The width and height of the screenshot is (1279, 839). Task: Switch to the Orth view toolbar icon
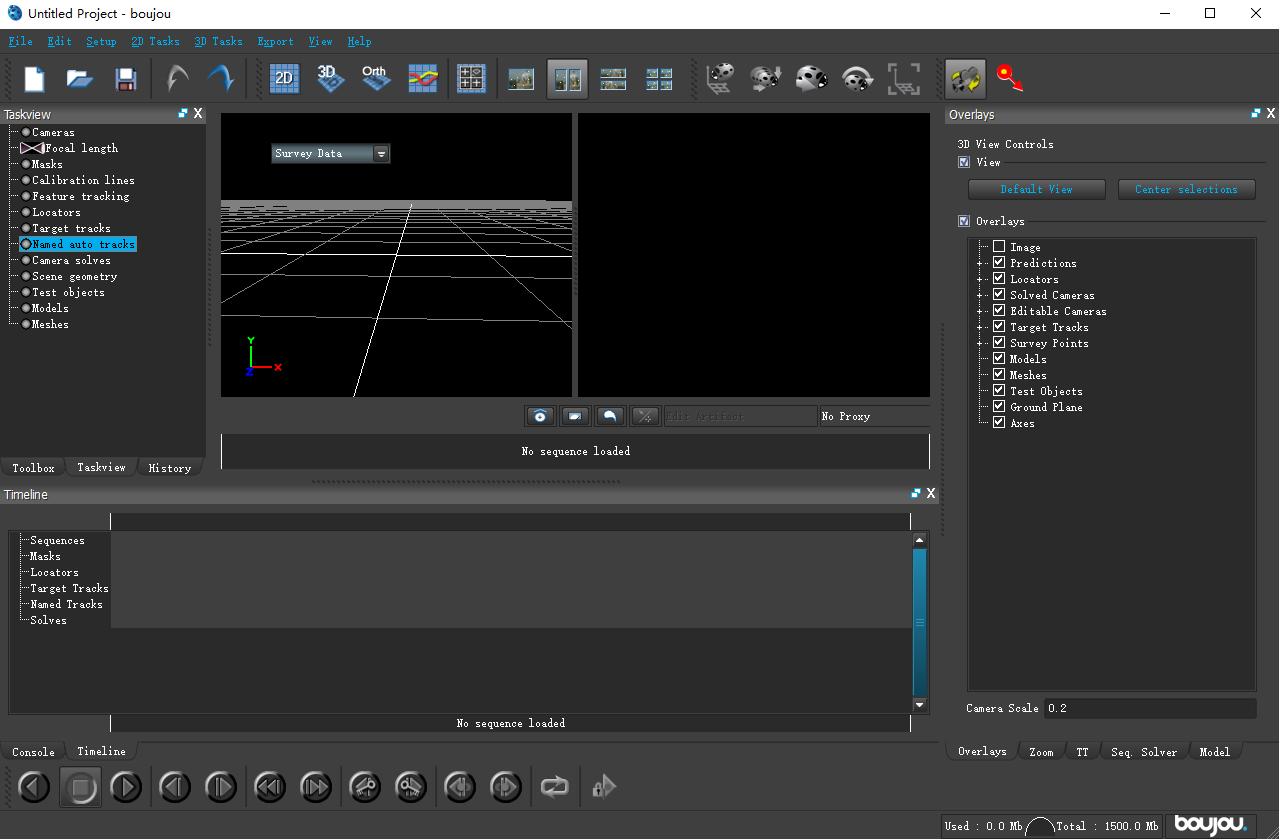(x=376, y=79)
